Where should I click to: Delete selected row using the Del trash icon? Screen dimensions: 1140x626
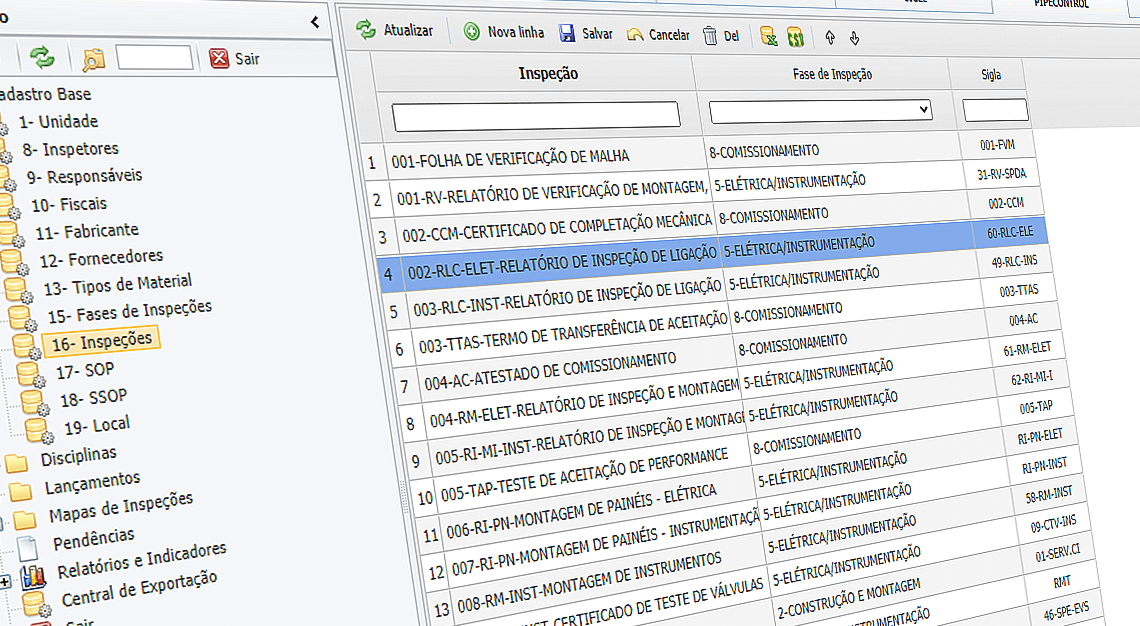pyautogui.click(x=712, y=34)
